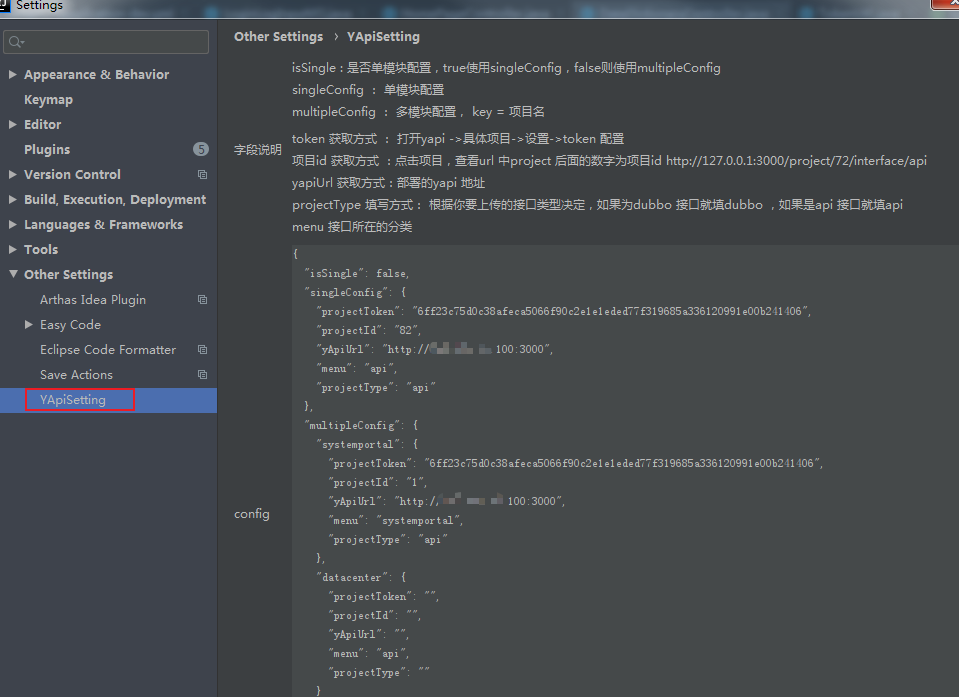Click "menu": "systemportal" line
The height and width of the screenshot is (697, 959).
click(x=396, y=520)
